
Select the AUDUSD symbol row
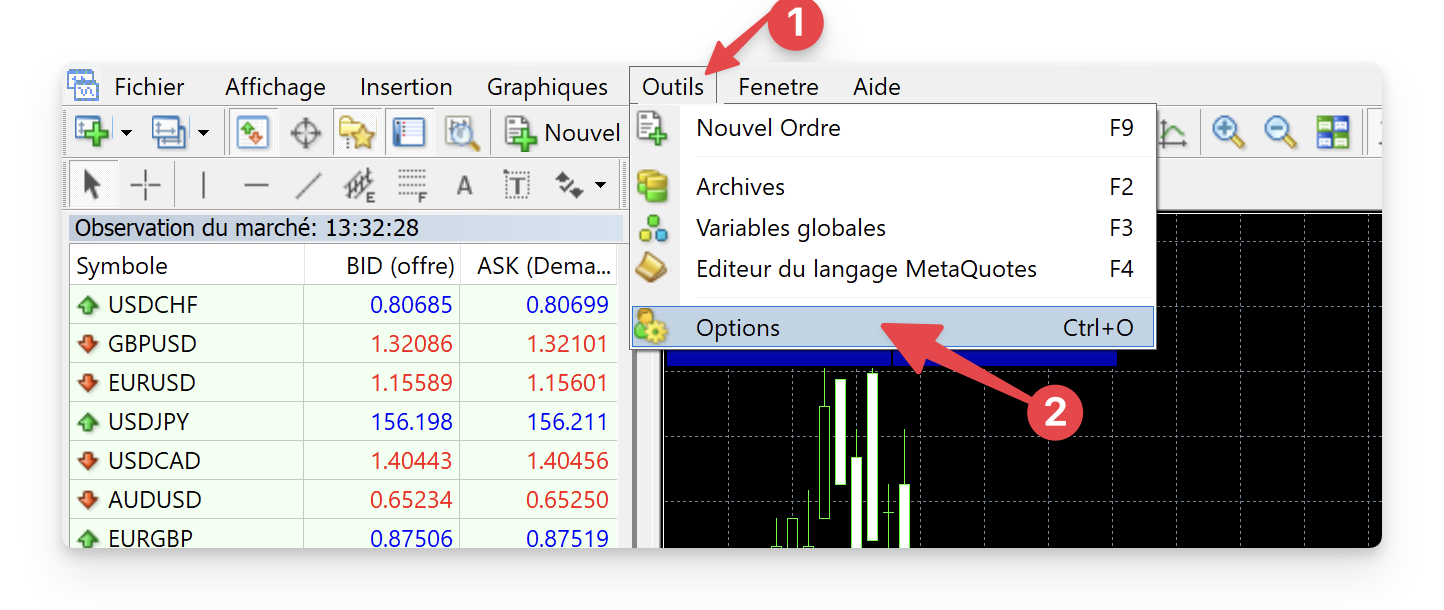(x=344, y=499)
